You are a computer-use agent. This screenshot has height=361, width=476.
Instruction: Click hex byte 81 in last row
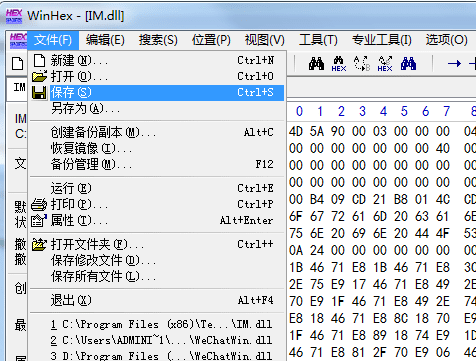click(380, 352)
